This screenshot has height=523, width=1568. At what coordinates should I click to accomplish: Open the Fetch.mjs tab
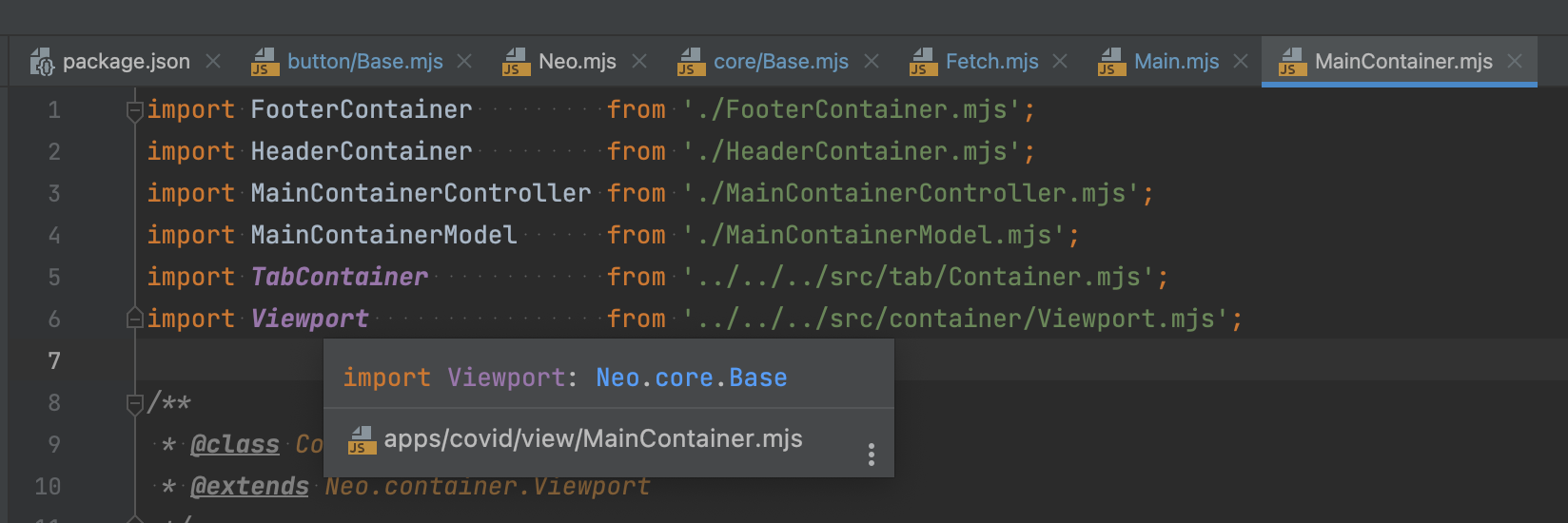991,62
